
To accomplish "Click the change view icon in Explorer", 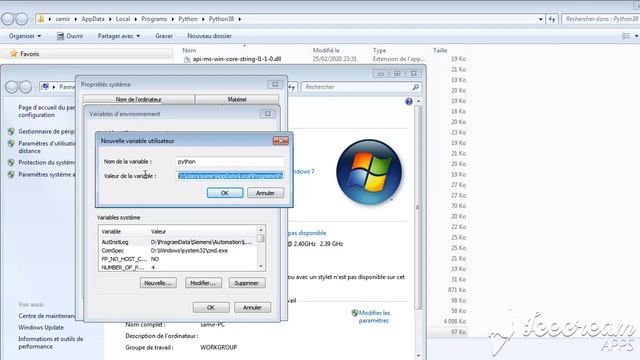I will [626, 36].
